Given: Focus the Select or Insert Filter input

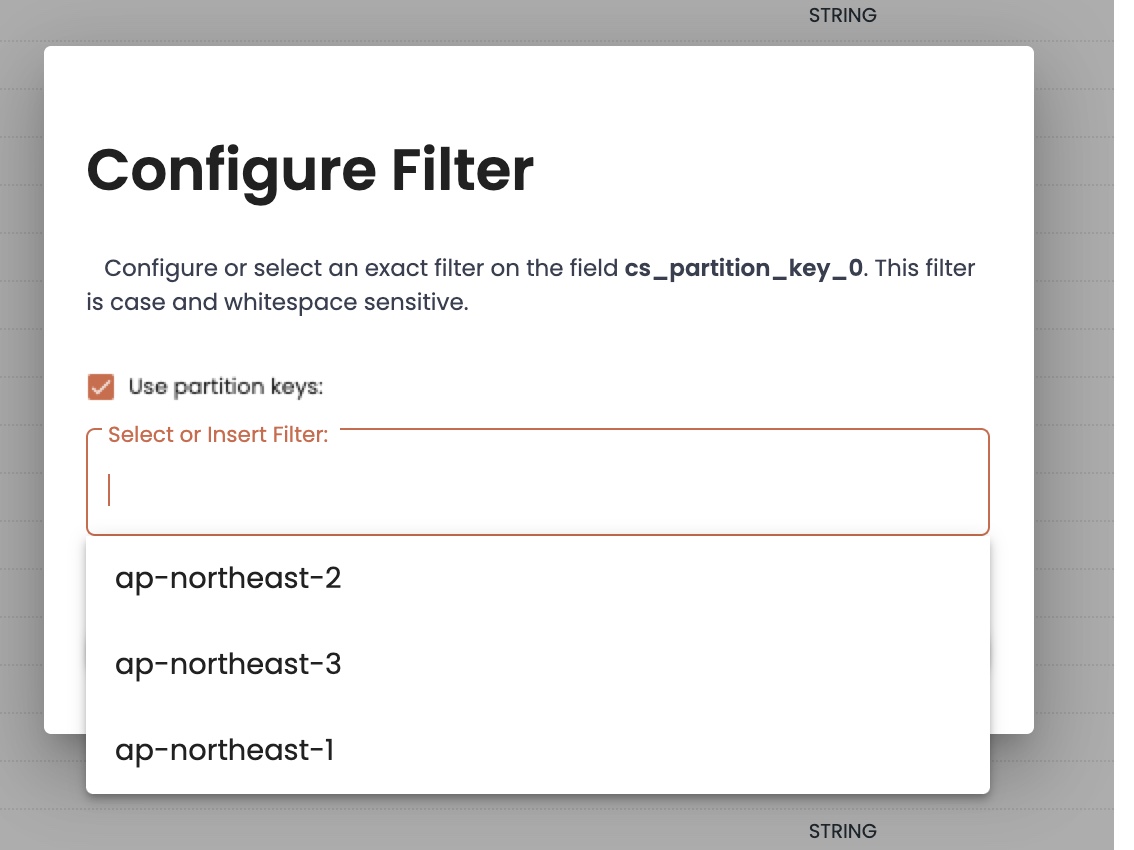Looking at the screenshot, I should pos(540,490).
